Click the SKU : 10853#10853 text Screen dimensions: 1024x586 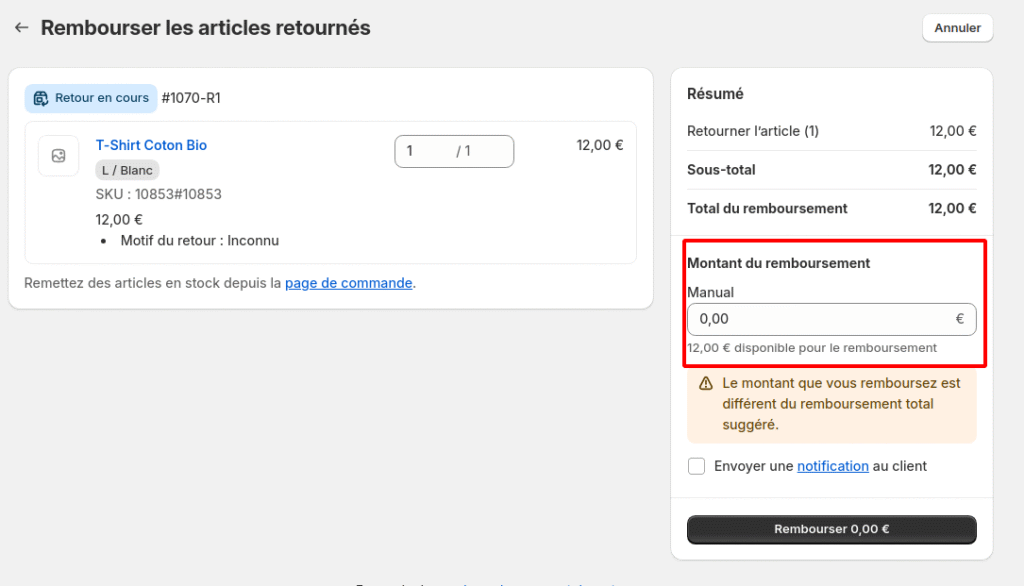coord(158,194)
